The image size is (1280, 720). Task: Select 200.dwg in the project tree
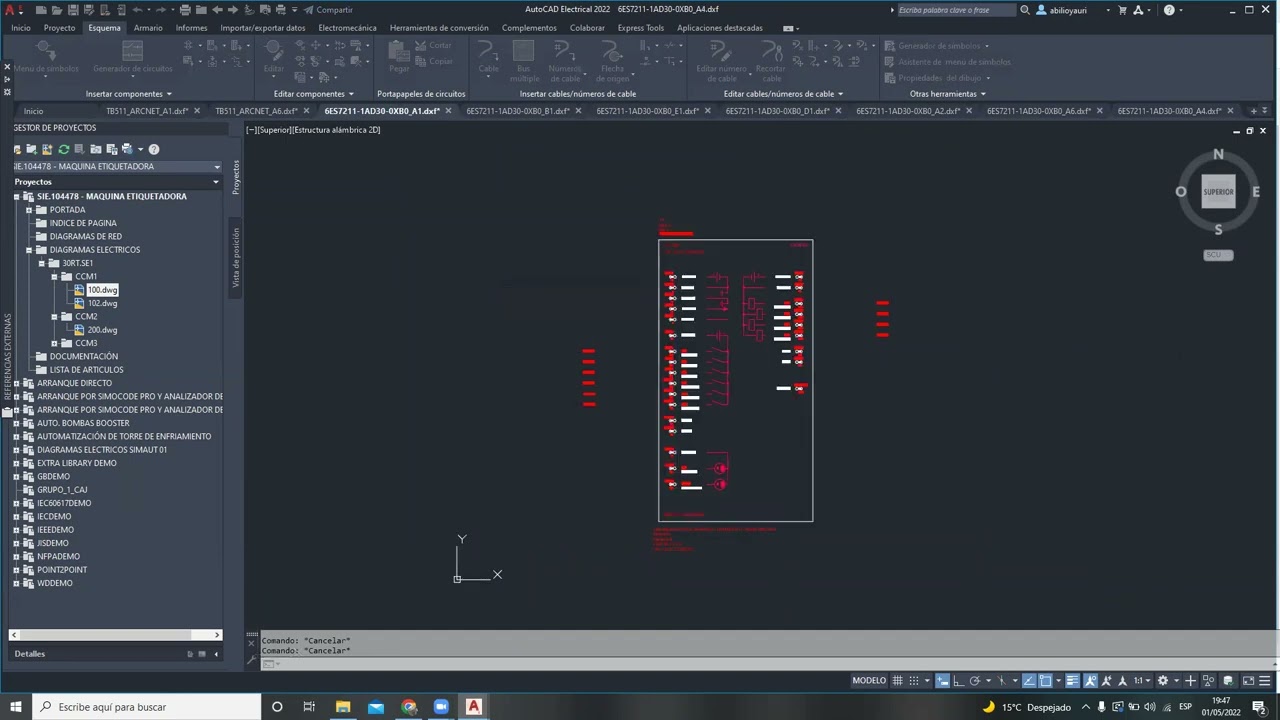coord(102,330)
